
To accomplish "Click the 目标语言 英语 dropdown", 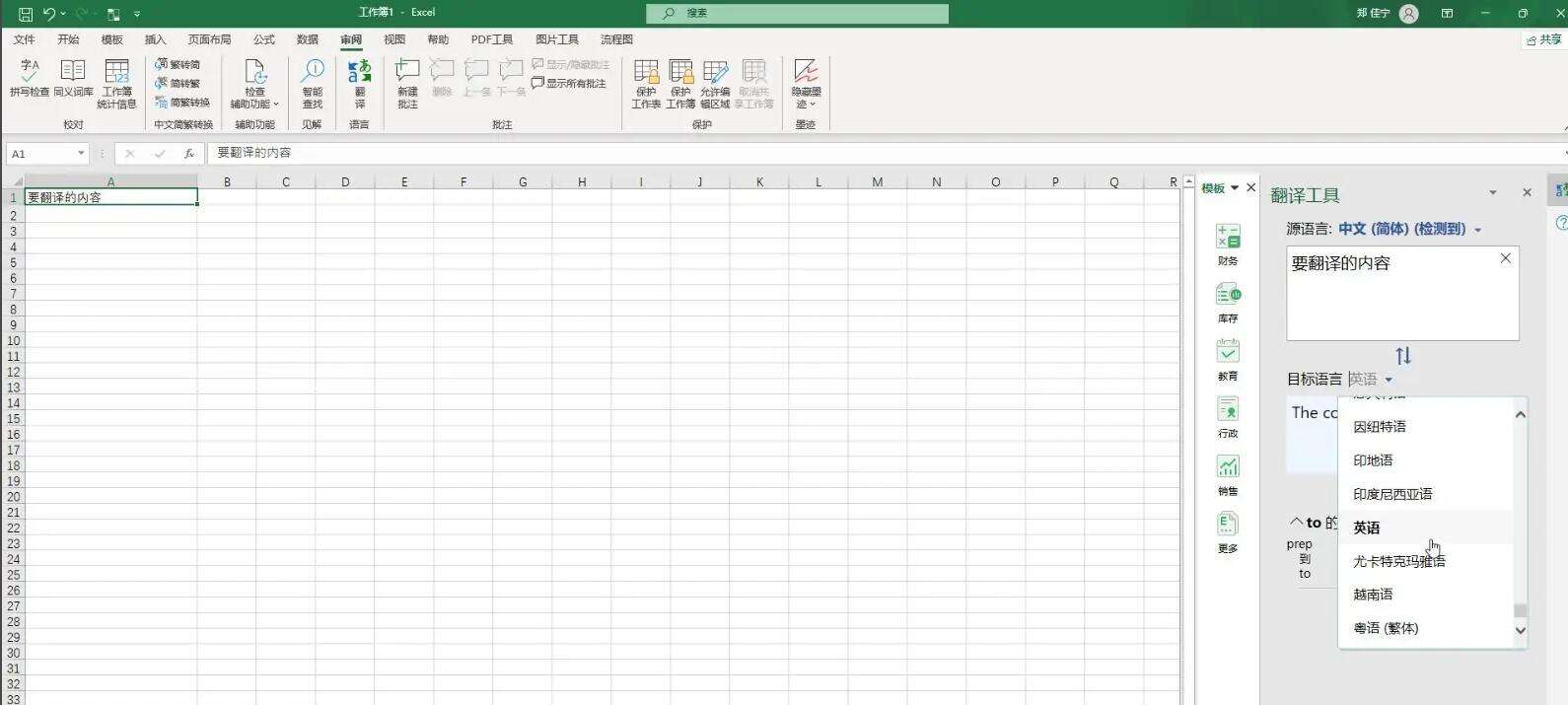I will click(1371, 379).
